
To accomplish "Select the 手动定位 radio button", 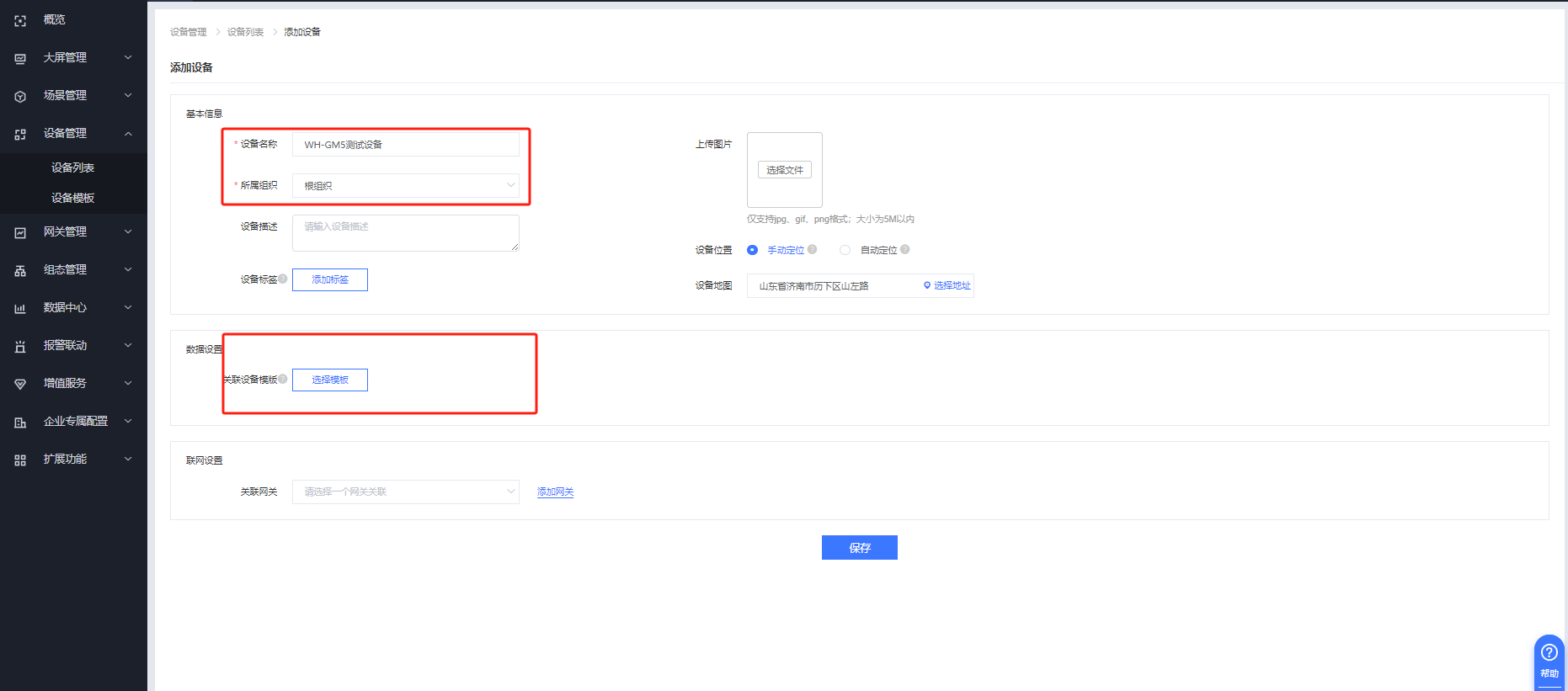I will tap(752, 250).
